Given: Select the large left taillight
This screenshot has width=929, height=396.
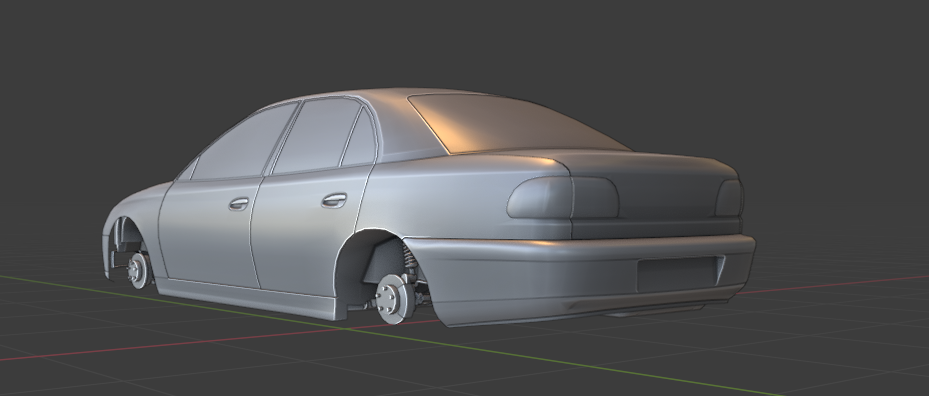Looking at the screenshot, I should coord(562,197).
